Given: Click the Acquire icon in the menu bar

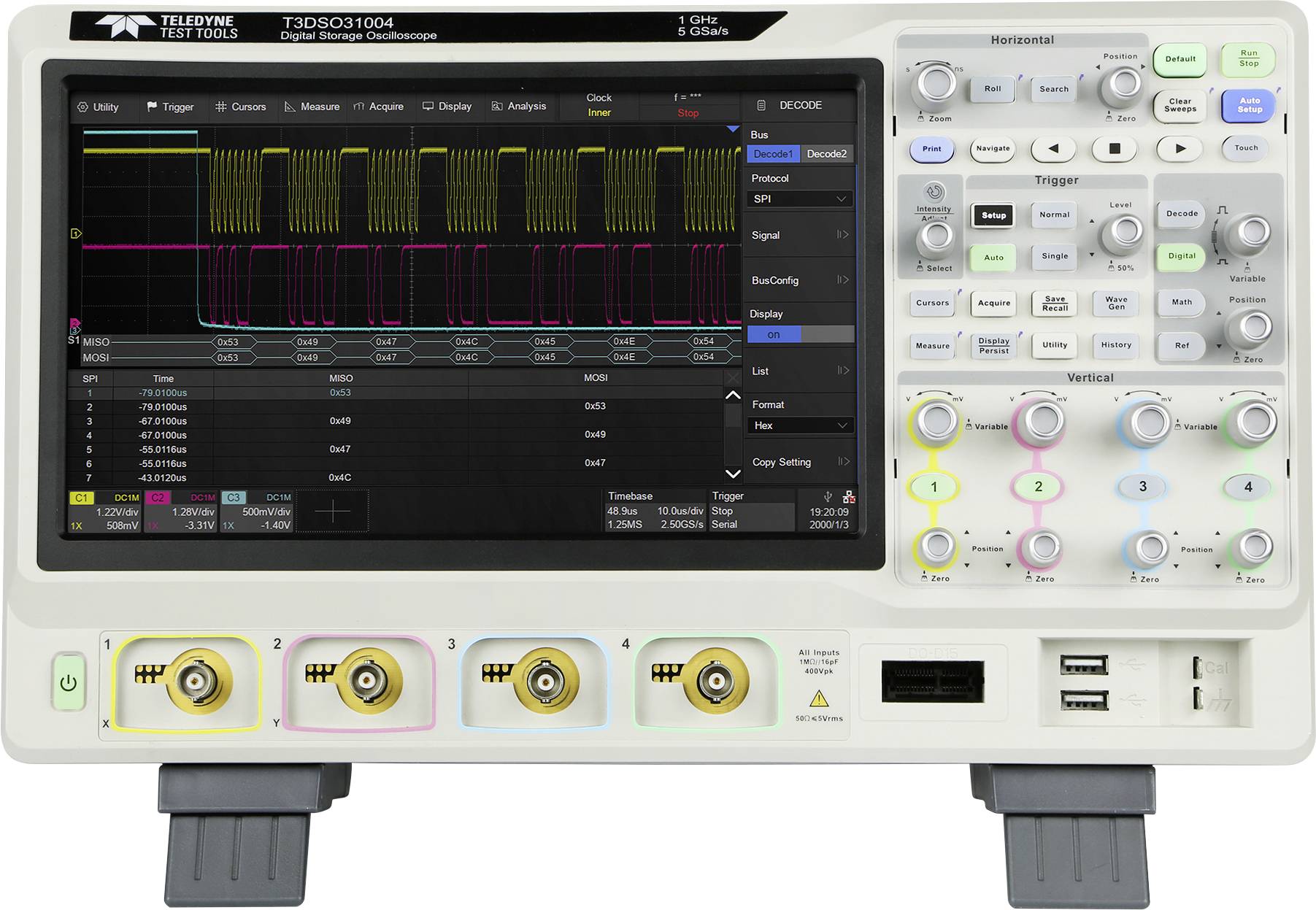Looking at the screenshot, I should point(359,106).
